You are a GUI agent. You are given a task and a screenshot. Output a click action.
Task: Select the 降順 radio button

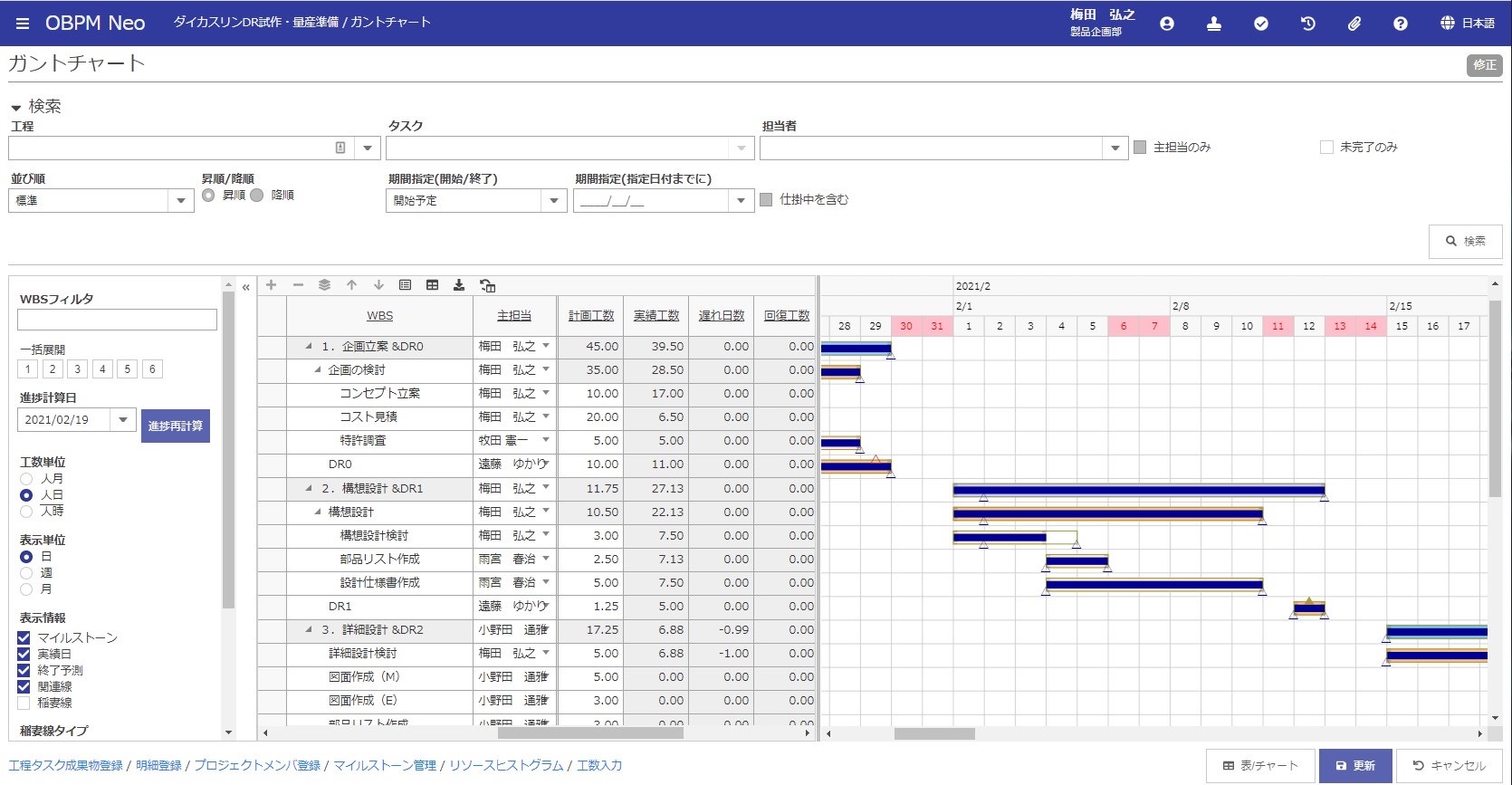click(x=257, y=195)
